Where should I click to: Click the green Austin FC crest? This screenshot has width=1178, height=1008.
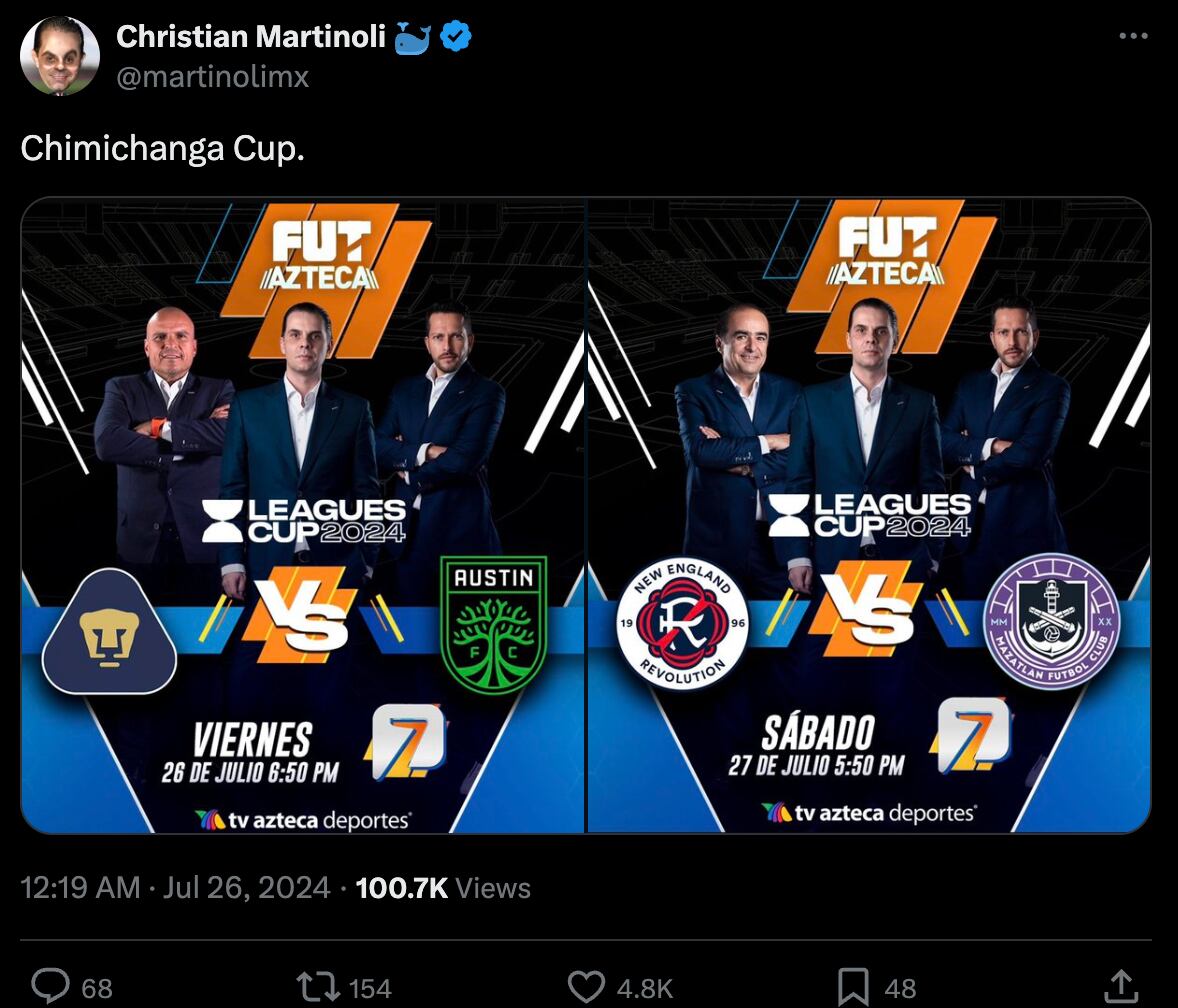494,627
